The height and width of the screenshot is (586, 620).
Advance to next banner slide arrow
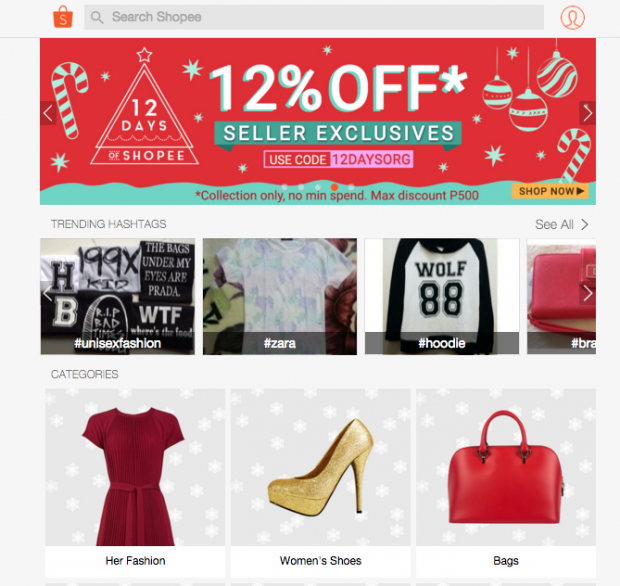pyautogui.click(x=588, y=113)
